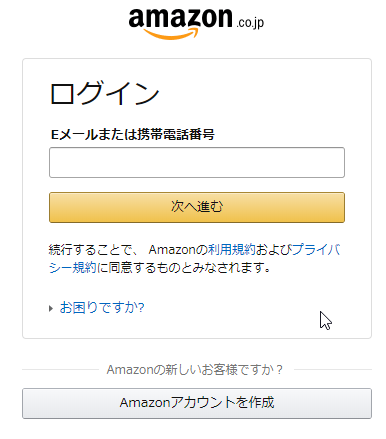The image size is (386, 439).
Task: Focus the Eメールまたは携帯電話番号 input field
Action: [x=197, y=162]
